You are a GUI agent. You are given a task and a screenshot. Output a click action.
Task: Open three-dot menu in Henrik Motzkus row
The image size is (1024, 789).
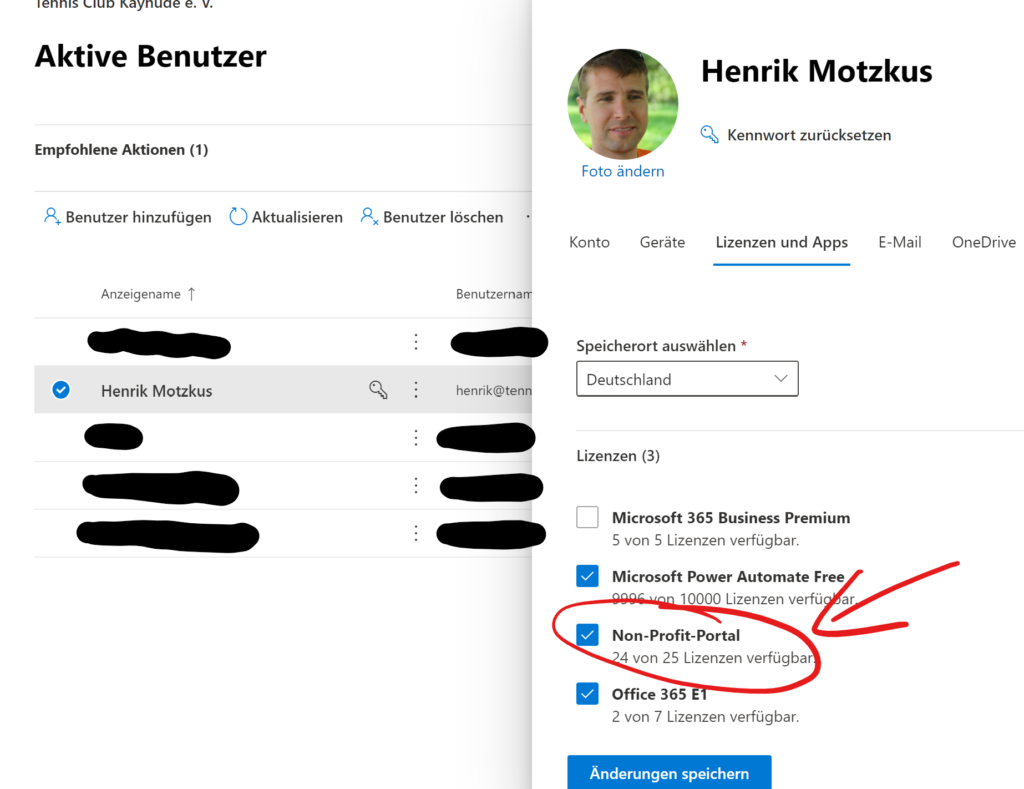tap(416, 390)
